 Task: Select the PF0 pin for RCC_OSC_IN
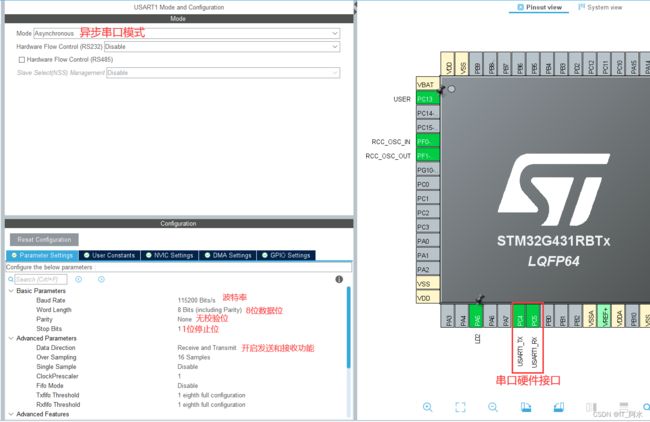(428, 141)
